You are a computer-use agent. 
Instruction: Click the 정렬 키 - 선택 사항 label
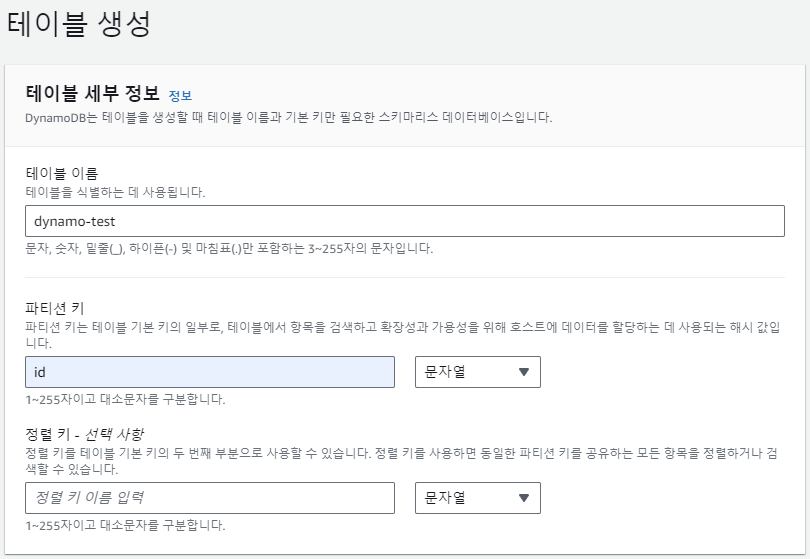pos(85,434)
